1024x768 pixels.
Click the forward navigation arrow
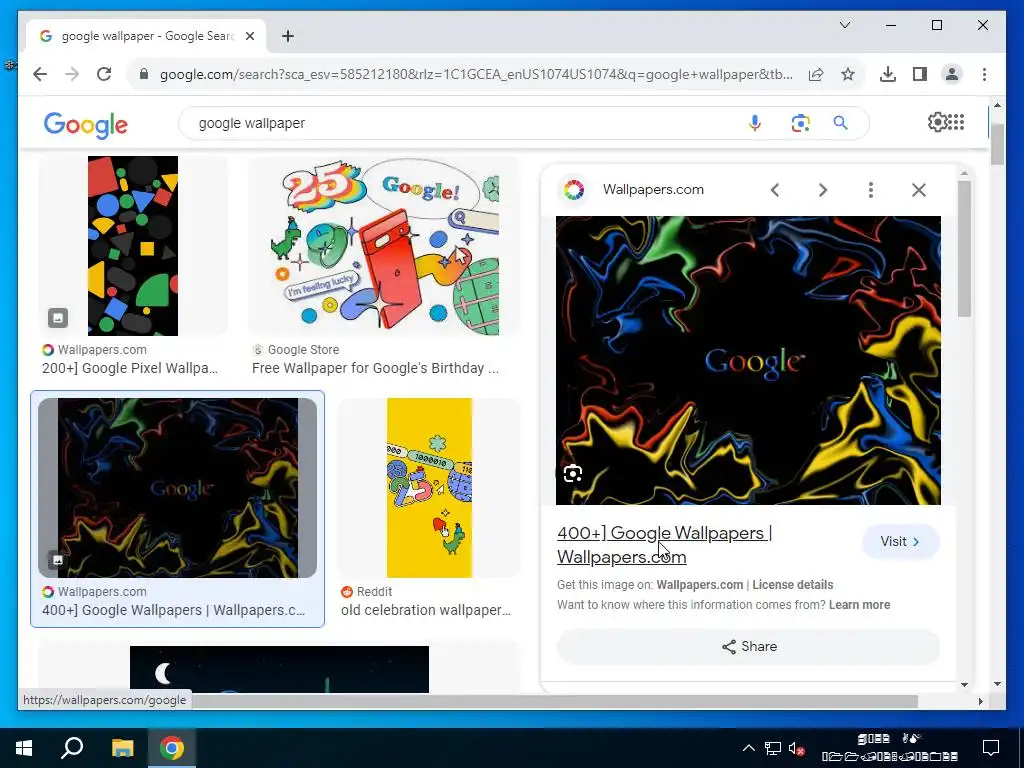click(72, 74)
